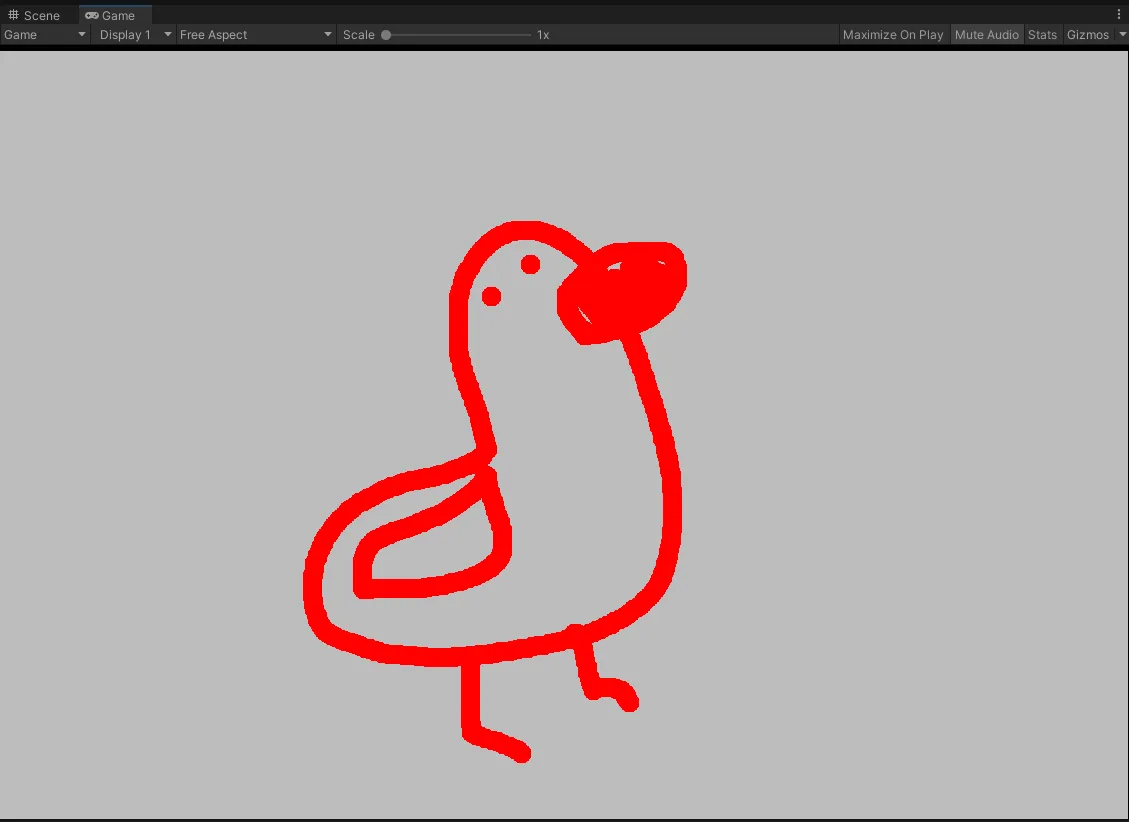Expand the Gizmos dropdown arrow

(x=1122, y=35)
